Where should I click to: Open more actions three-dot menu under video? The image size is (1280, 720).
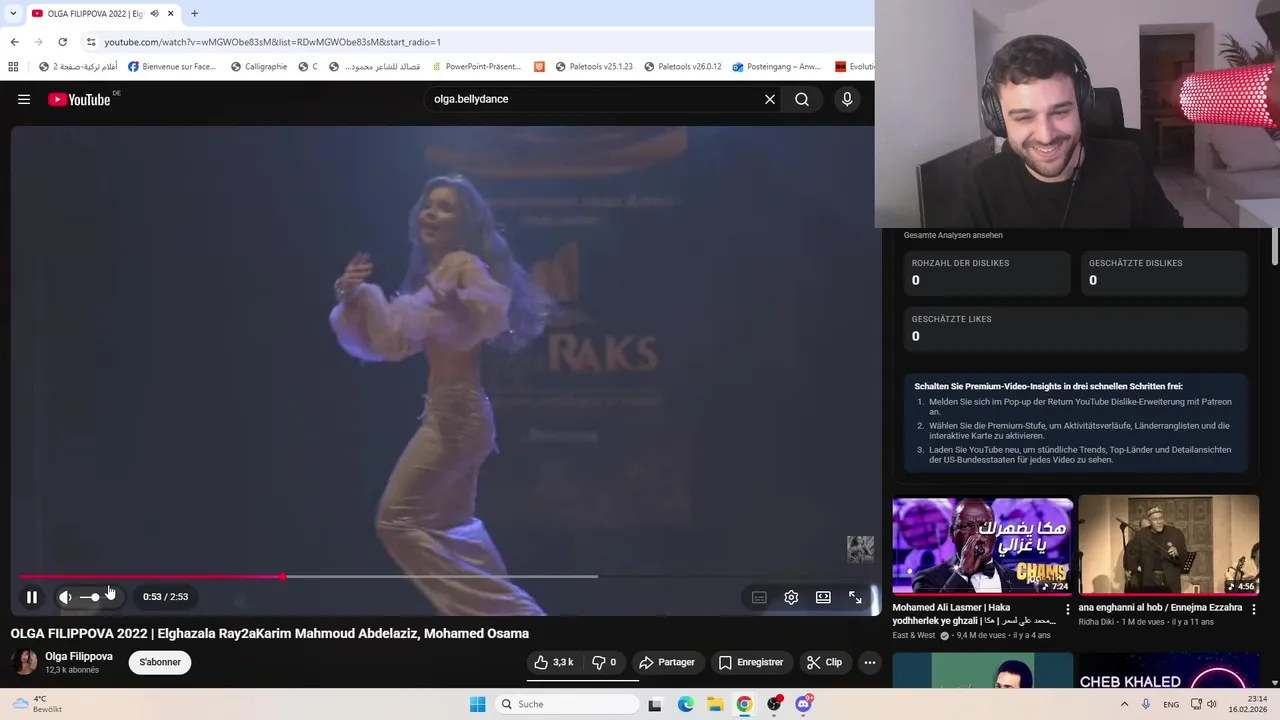[870, 662]
